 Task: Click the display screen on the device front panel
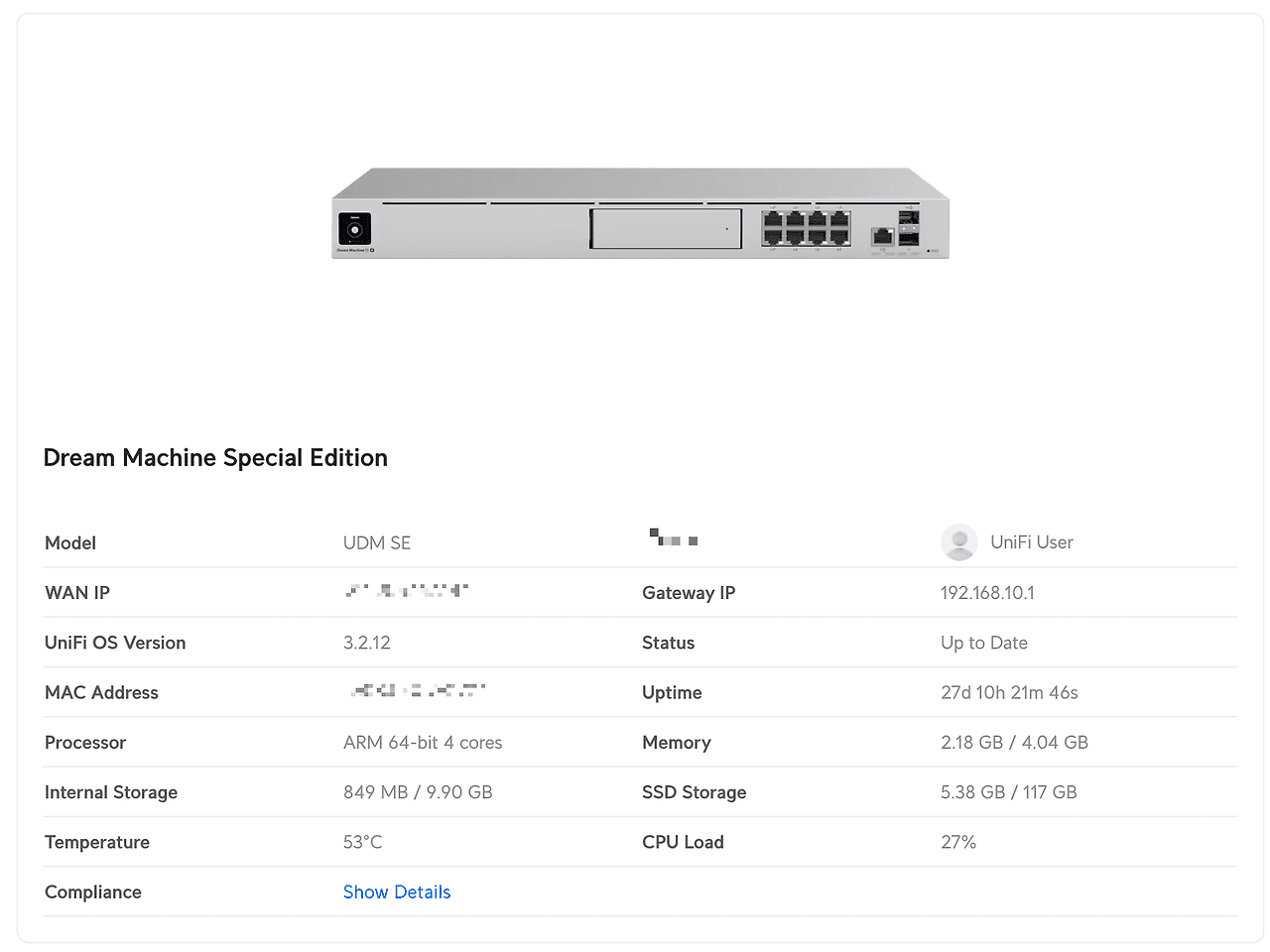tap(354, 229)
